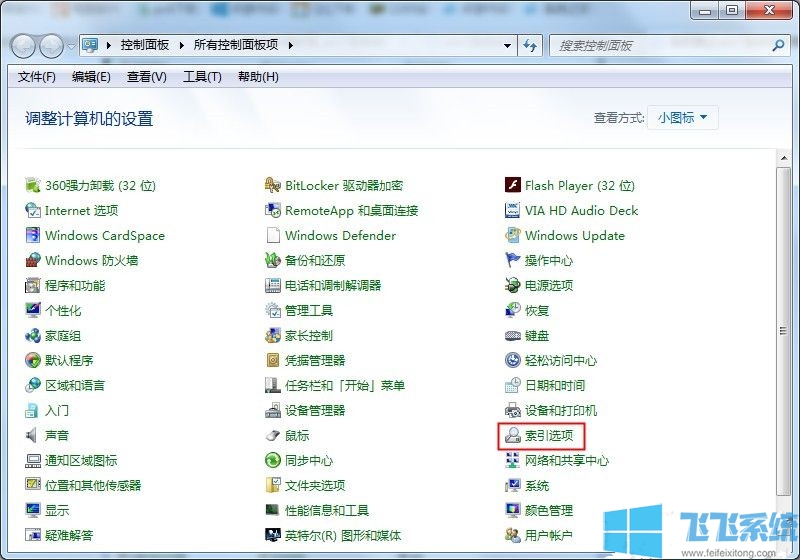Image resolution: width=800 pixels, height=560 pixels.
Task: Click the search magnifier icon
Action: pos(778,46)
